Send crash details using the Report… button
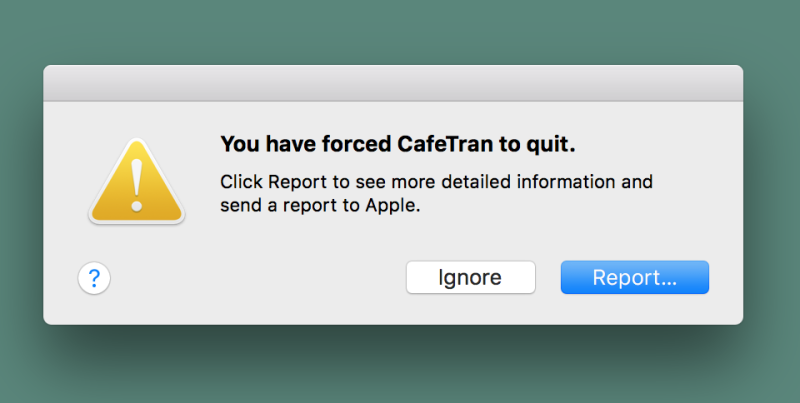 635,278
